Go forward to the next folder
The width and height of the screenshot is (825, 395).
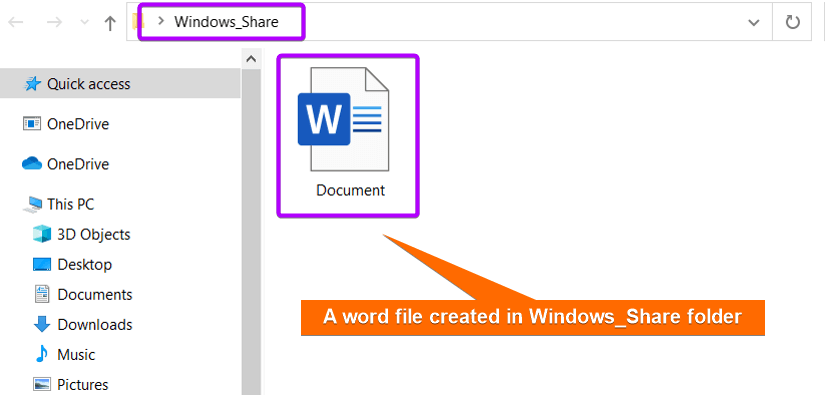[x=54, y=22]
